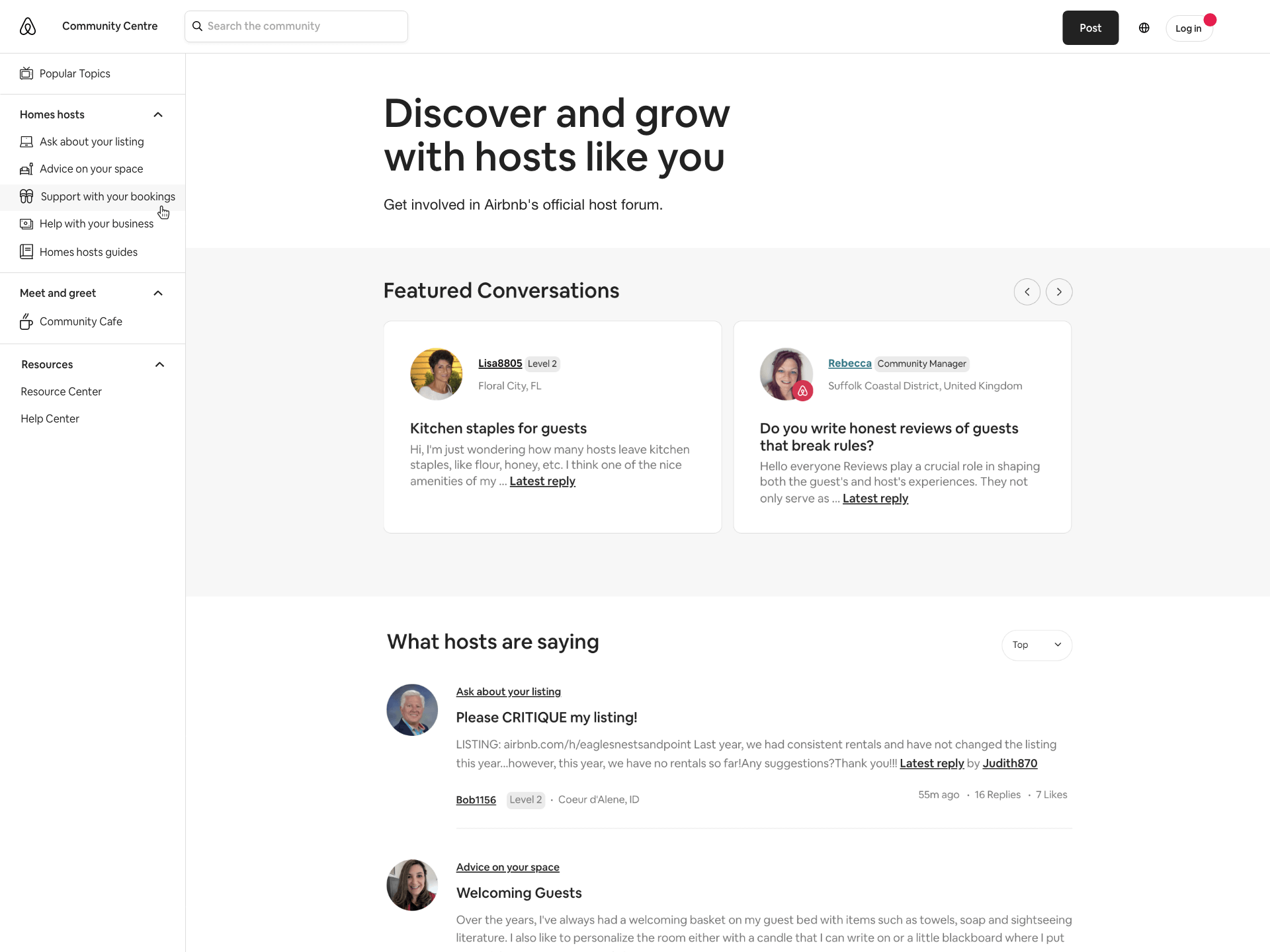
Task: Open the "Ask about your listing" category link
Action: click(x=508, y=692)
